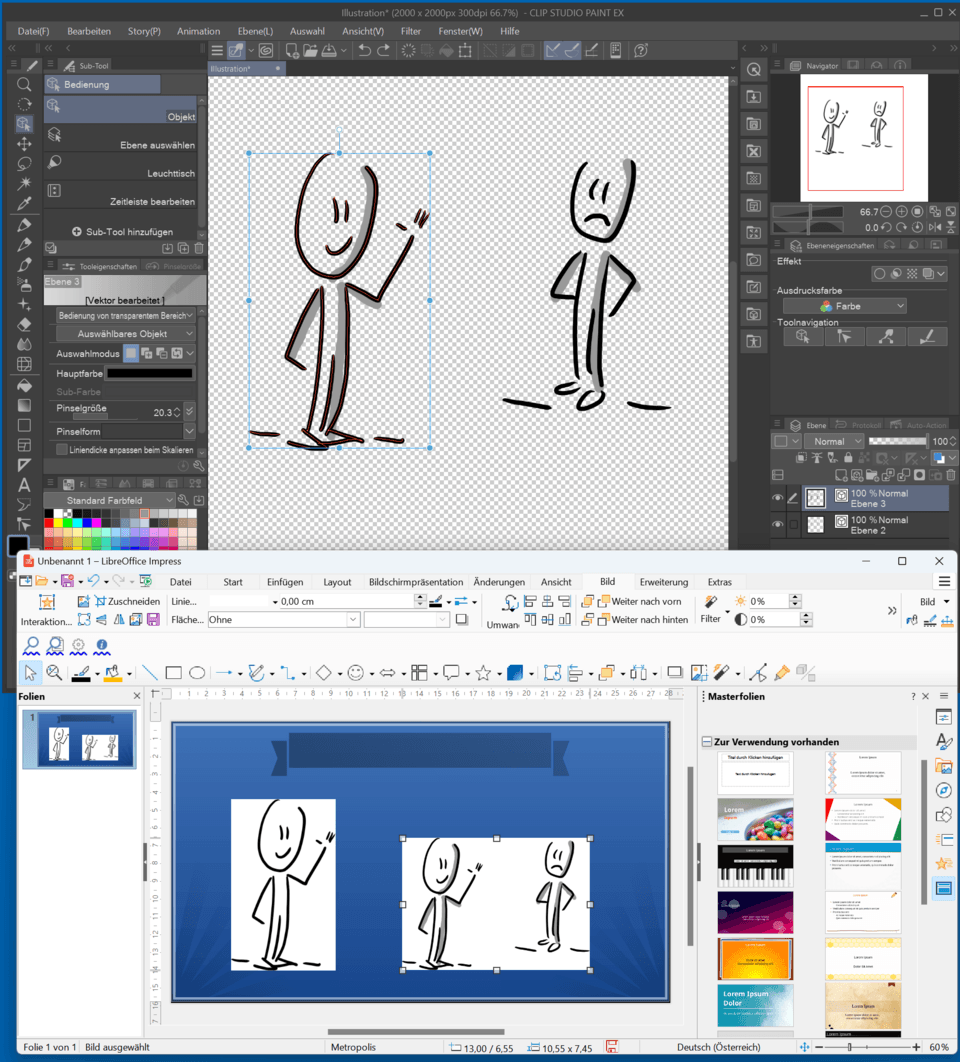Select the Lasso selection tool in Clip Studio

[x=24, y=164]
